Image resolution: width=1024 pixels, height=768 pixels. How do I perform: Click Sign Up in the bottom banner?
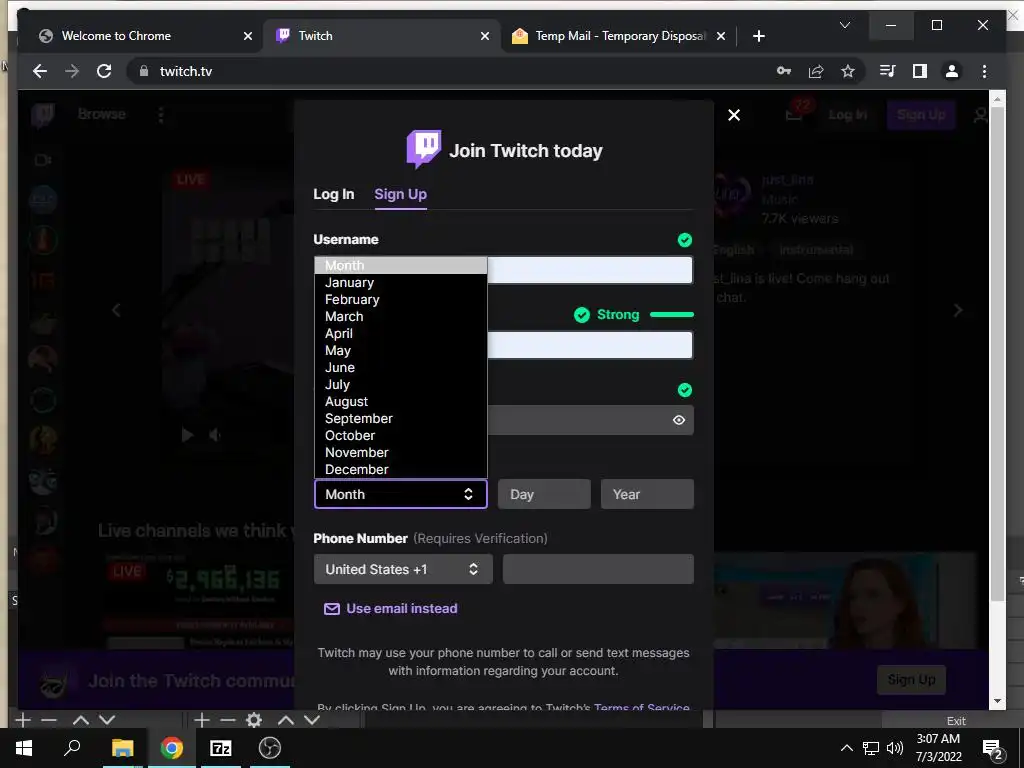coord(912,680)
